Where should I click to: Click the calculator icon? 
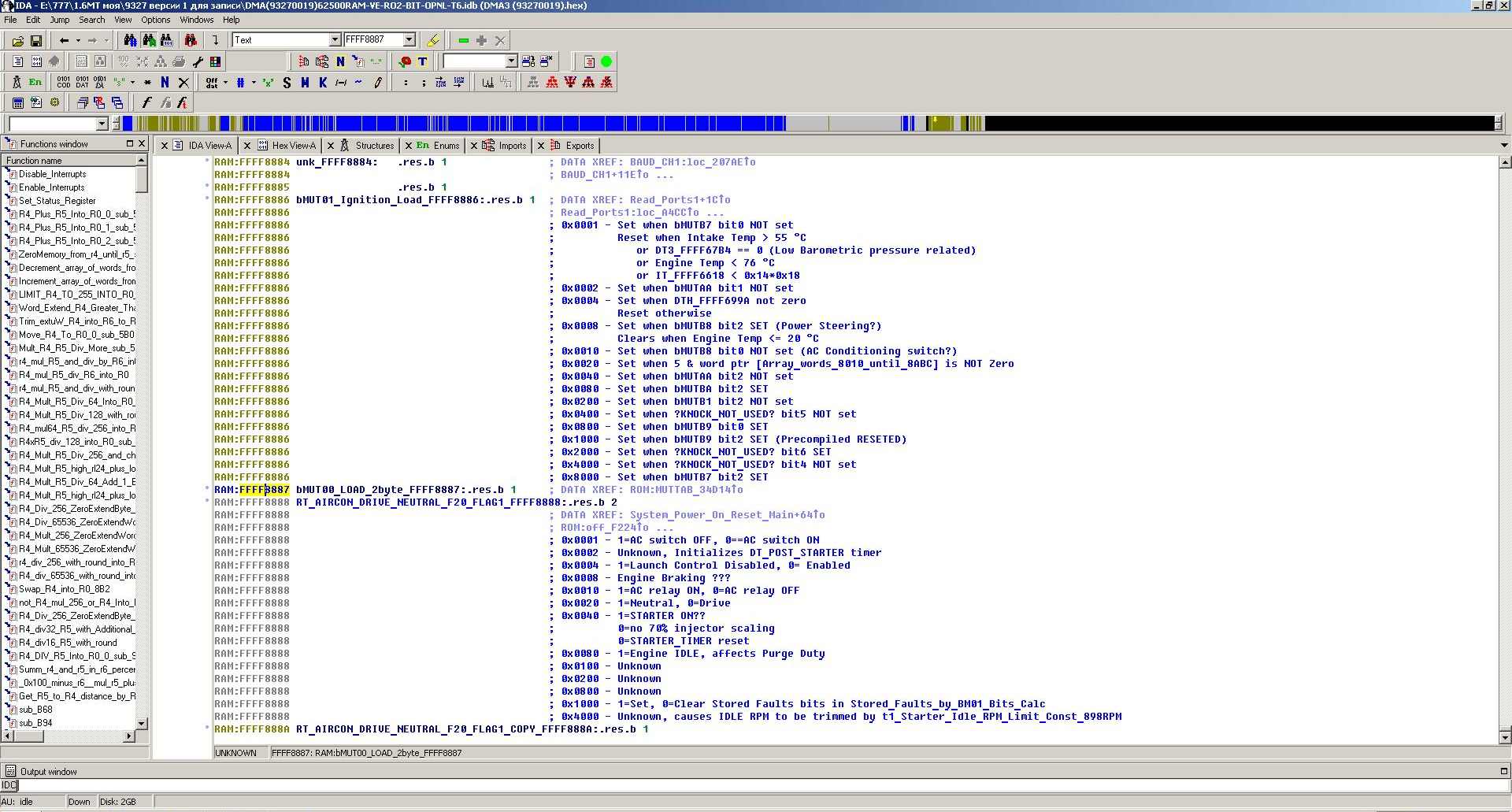point(17,102)
